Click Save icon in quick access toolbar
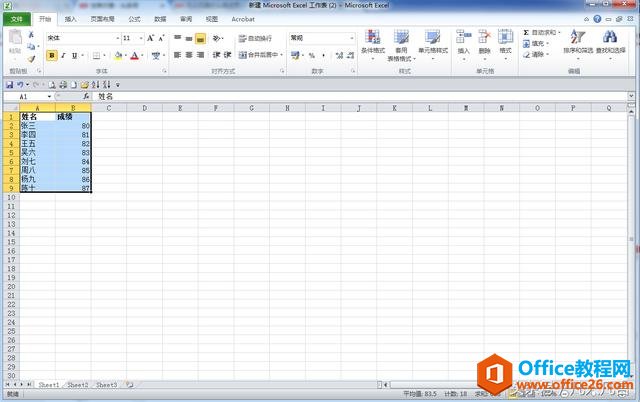The width and height of the screenshot is (640, 402). (x=9, y=85)
